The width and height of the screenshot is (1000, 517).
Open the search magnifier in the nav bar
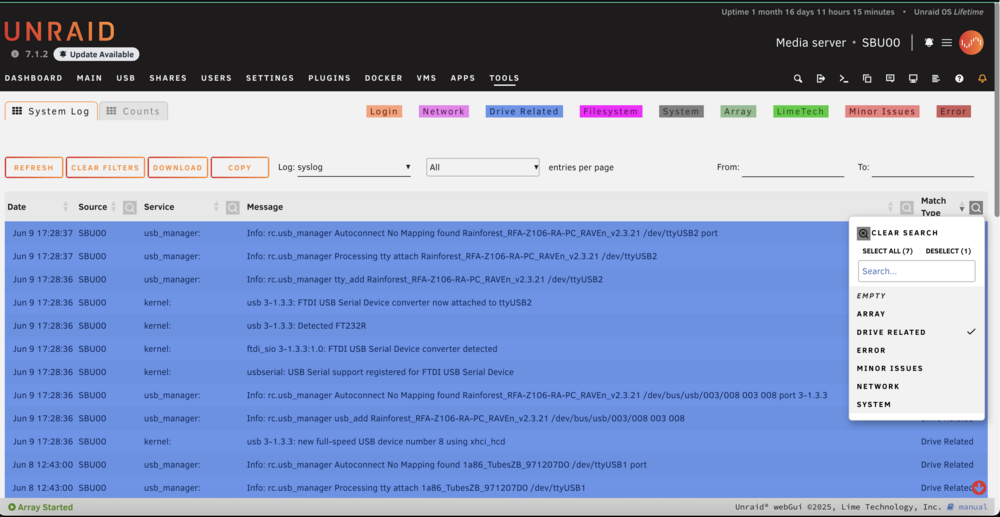798,78
